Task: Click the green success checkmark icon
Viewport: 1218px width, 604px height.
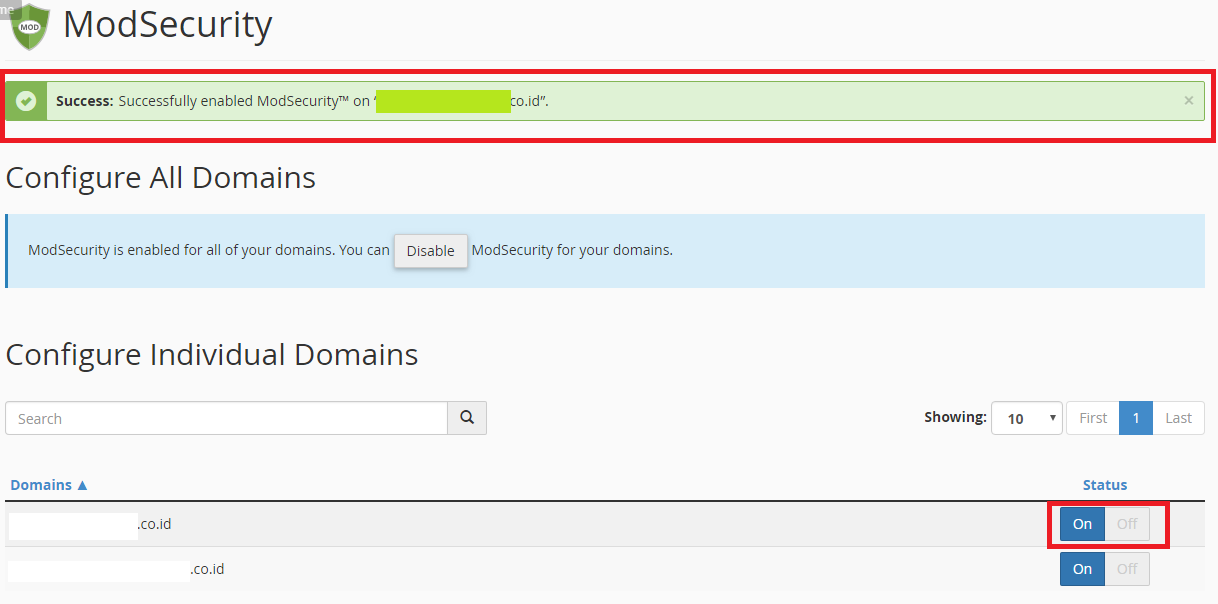Action: [x=26, y=100]
